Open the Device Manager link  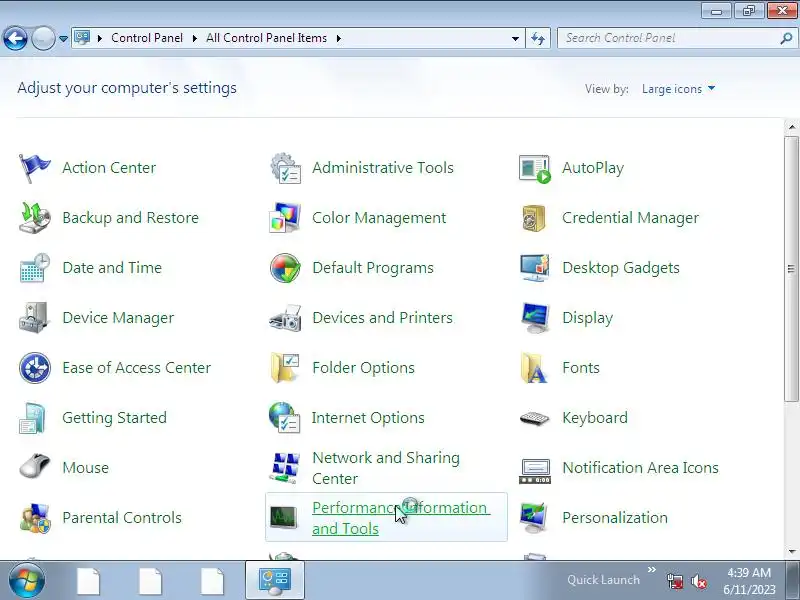118,318
